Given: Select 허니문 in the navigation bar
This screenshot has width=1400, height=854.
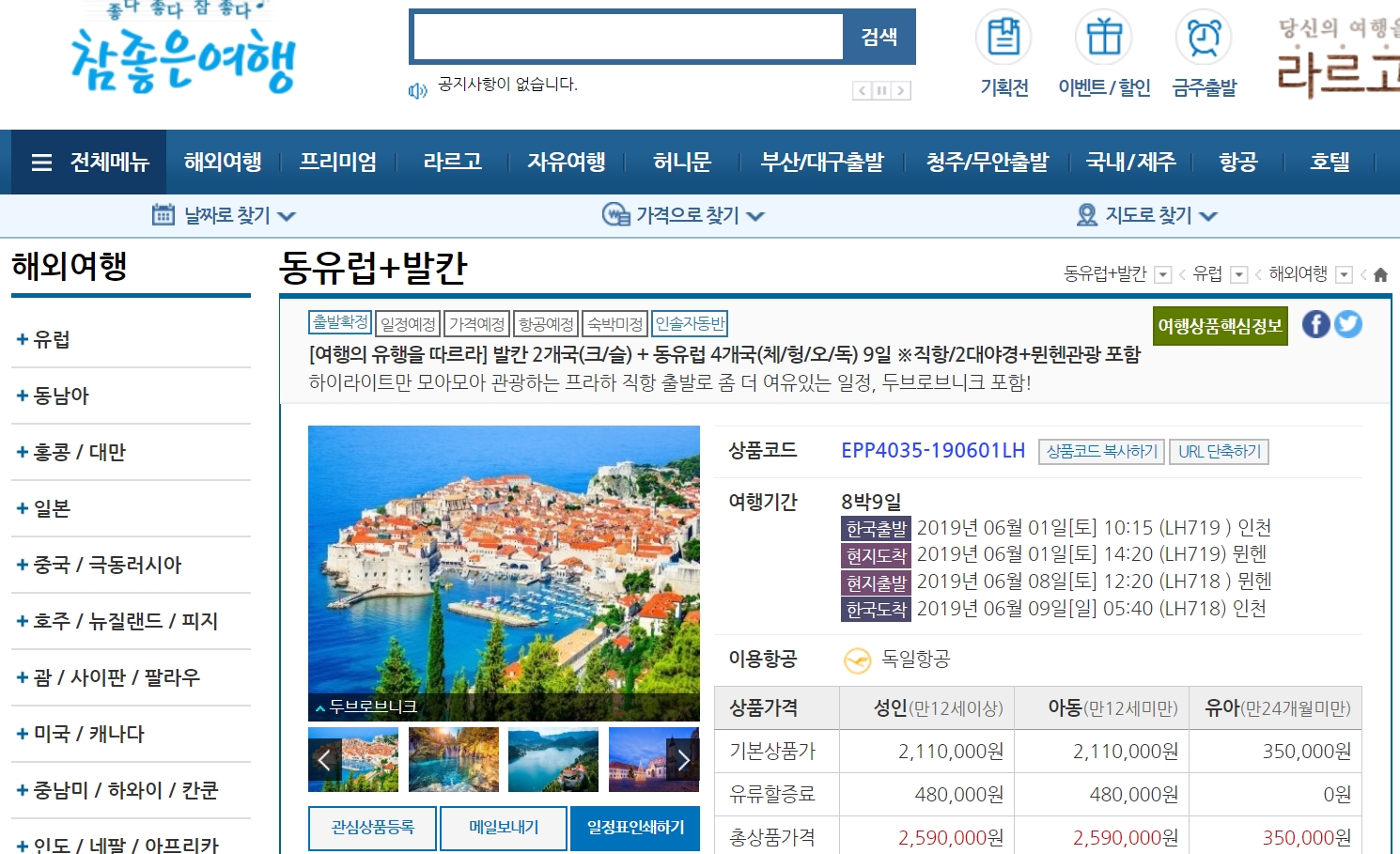Looking at the screenshot, I should [682, 163].
